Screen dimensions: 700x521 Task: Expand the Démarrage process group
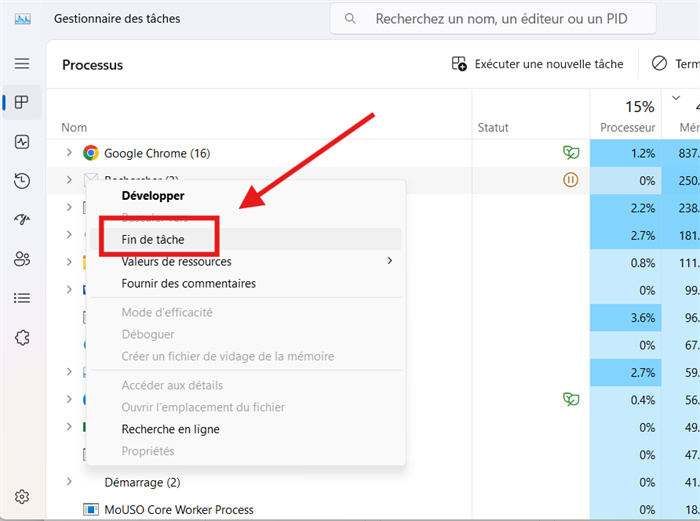69,482
